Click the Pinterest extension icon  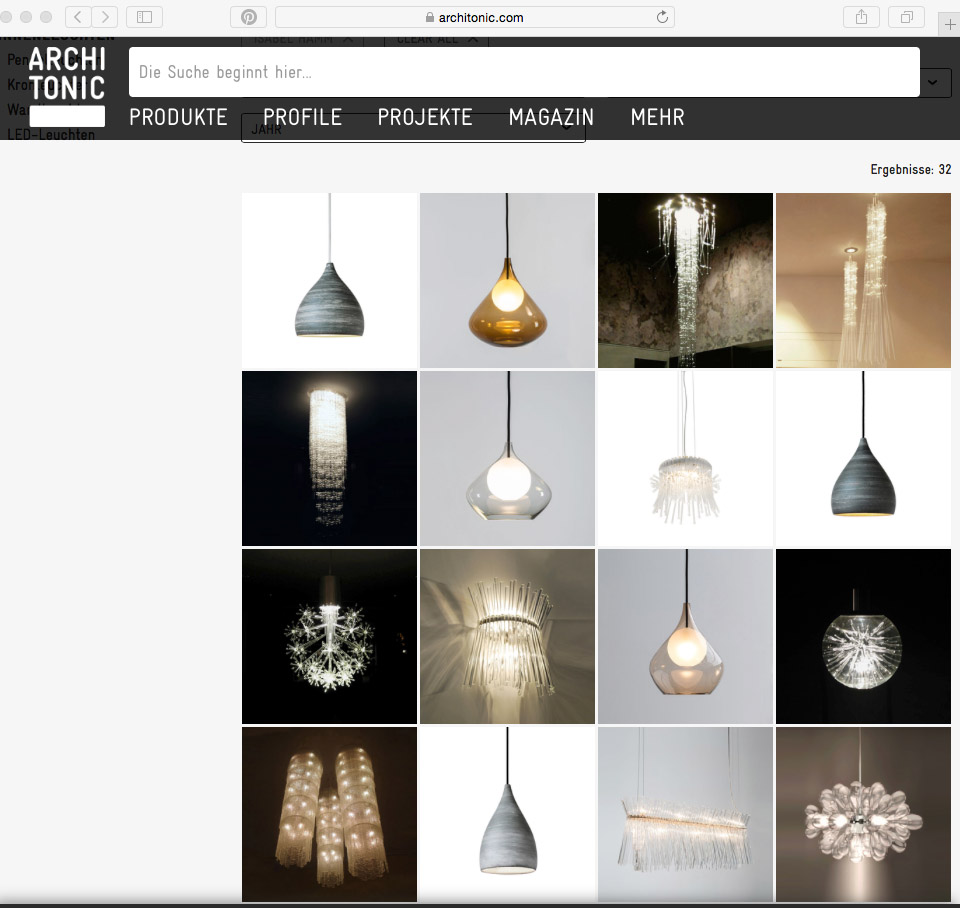[249, 17]
